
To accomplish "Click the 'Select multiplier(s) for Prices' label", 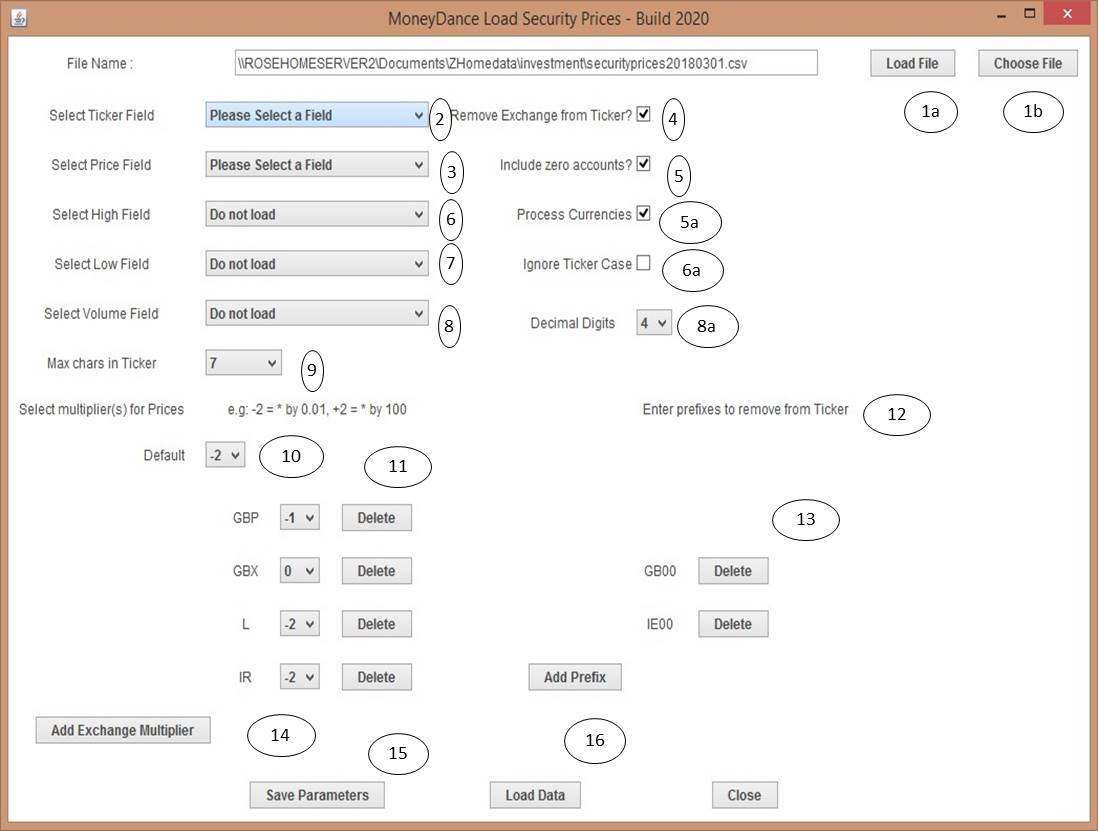I will click(x=102, y=410).
